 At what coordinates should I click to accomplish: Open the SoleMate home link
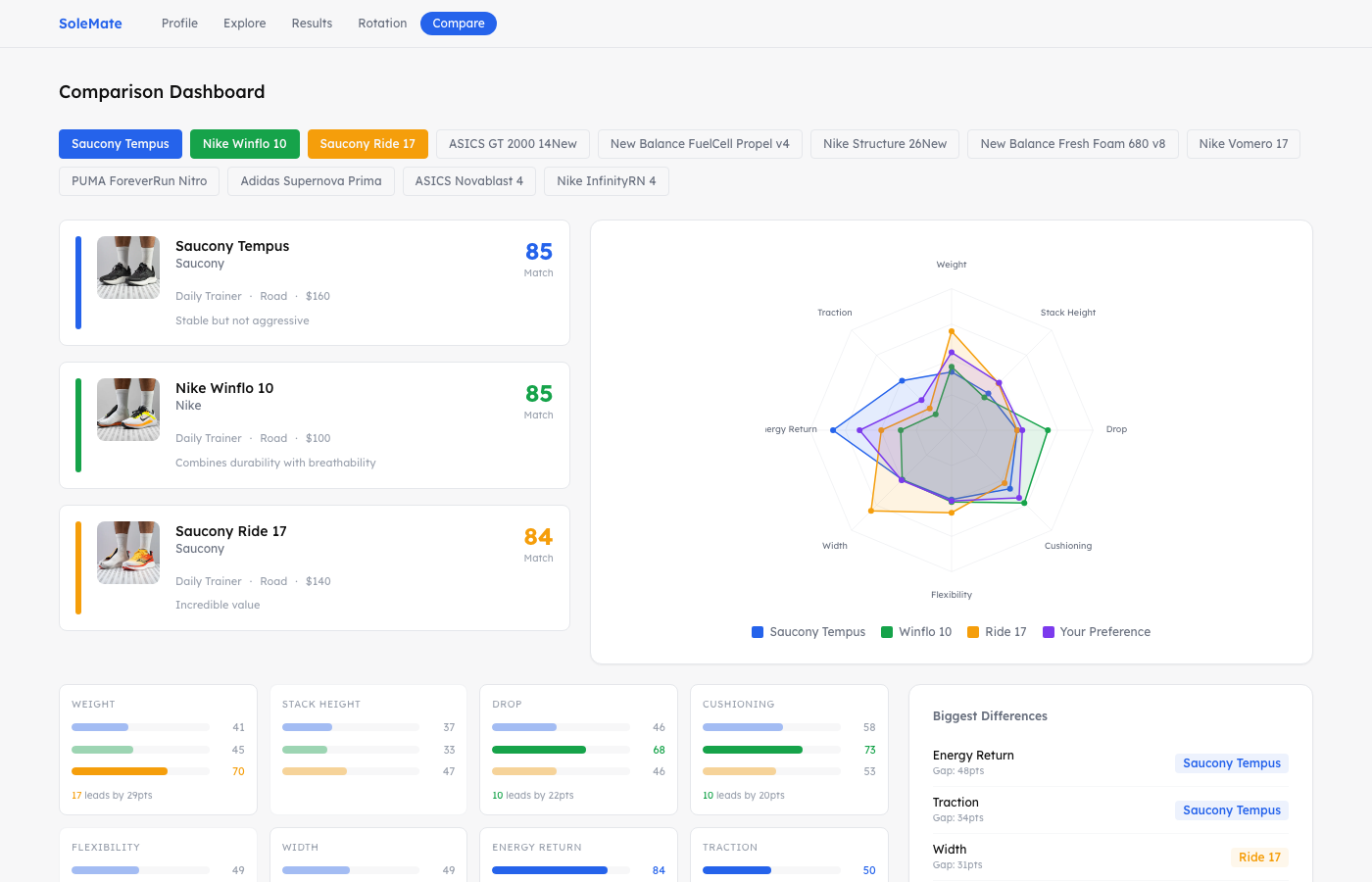[90, 23]
